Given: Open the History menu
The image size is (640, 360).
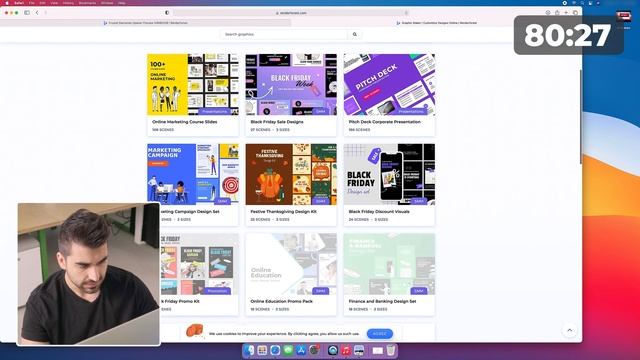Looking at the screenshot, I should coord(68,2).
